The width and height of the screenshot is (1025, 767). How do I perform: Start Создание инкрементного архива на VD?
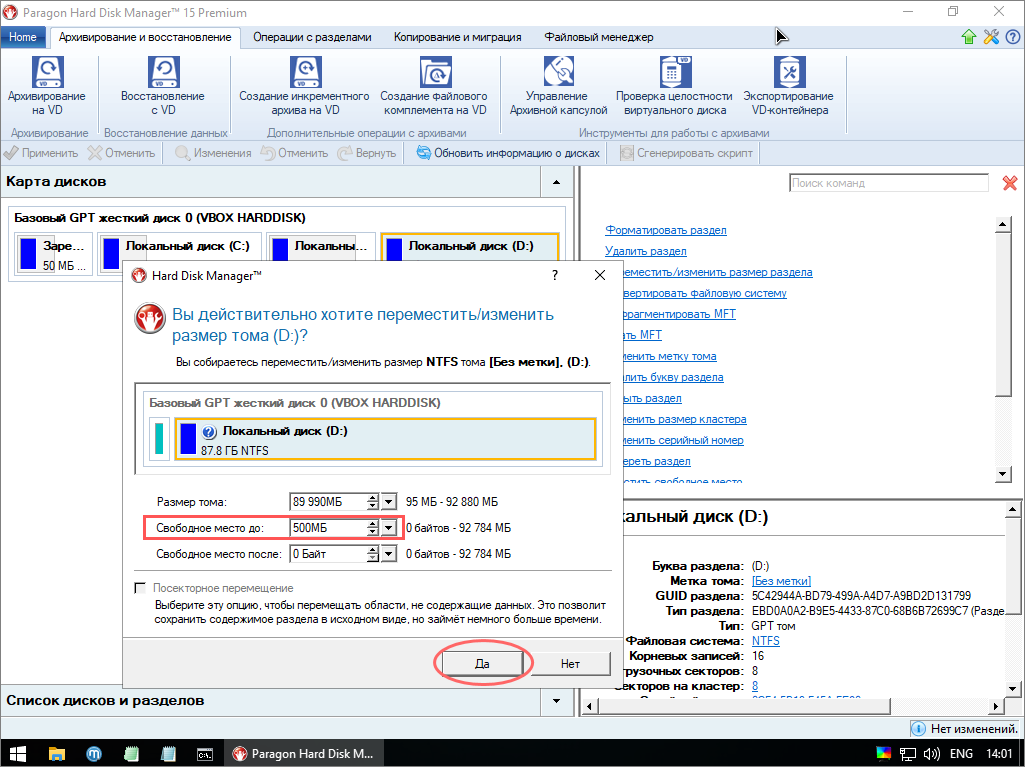point(304,86)
